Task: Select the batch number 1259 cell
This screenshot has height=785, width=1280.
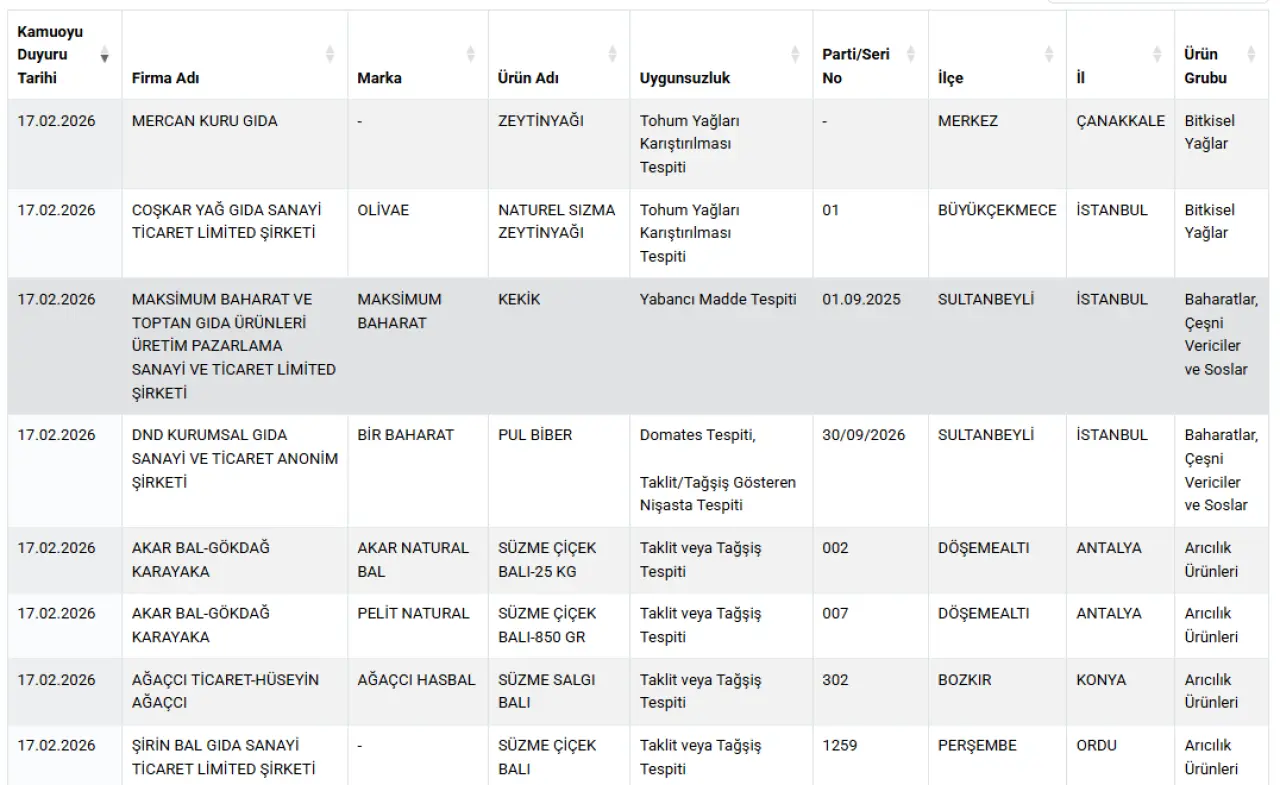Action: tap(840, 745)
